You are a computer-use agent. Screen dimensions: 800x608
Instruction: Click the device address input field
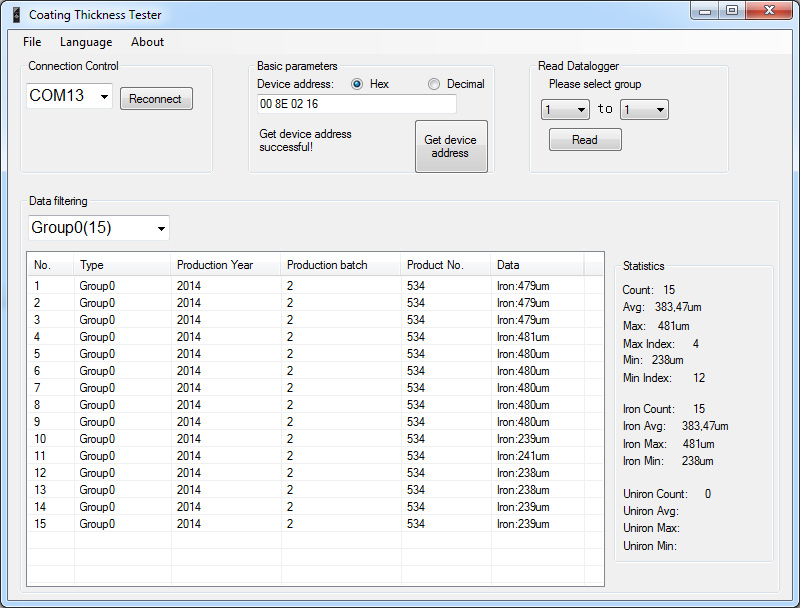click(x=356, y=104)
